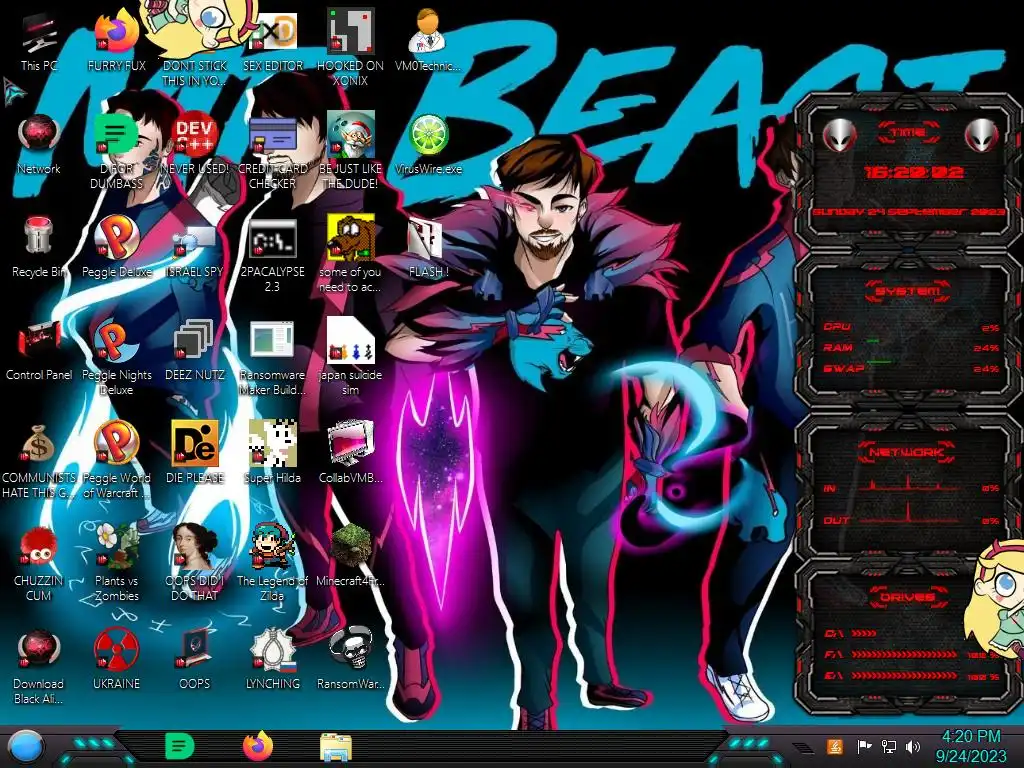The width and height of the screenshot is (1024, 768).
Task: Open the VirusWire.exe lime icon
Action: (x=428, y=145)
